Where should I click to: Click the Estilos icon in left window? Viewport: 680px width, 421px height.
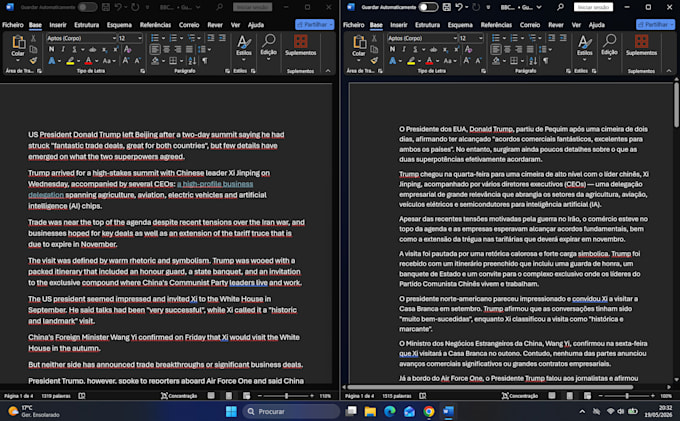[244, 46]
